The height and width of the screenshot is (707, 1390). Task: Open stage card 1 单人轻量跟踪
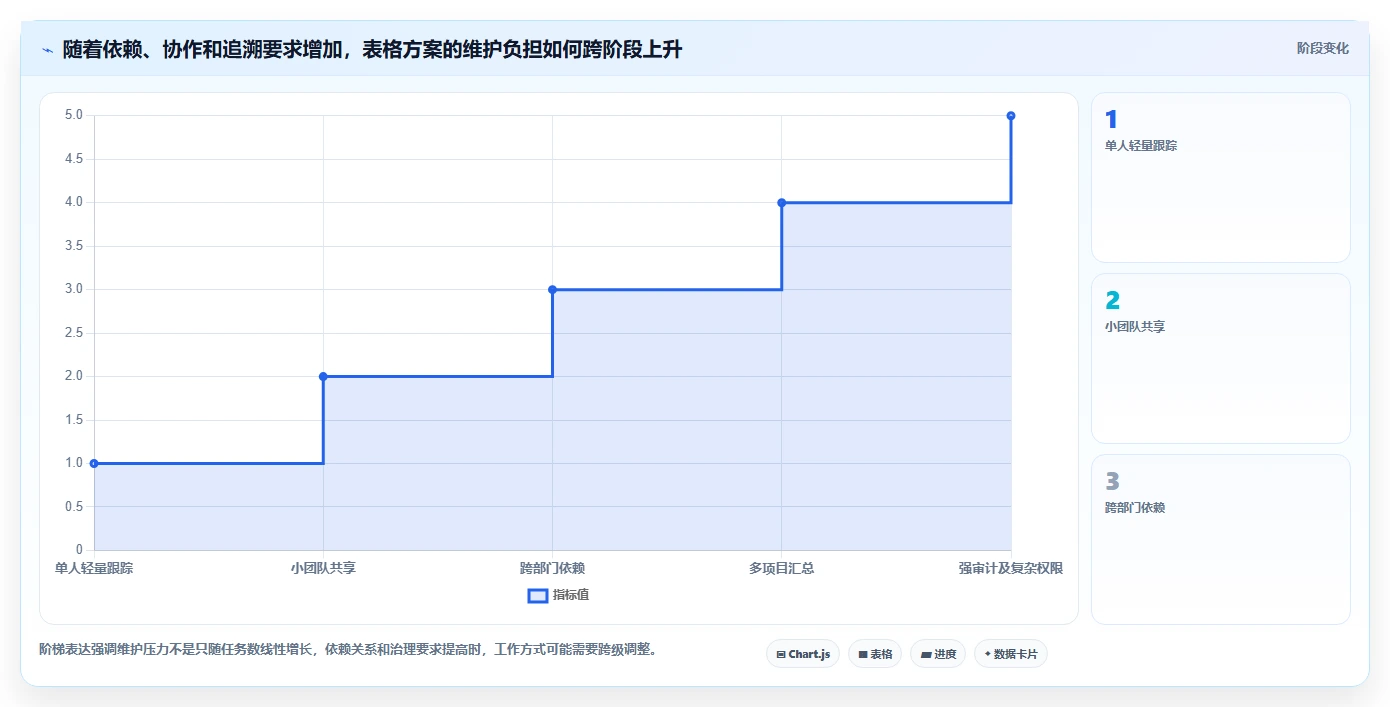[1220, 177]
